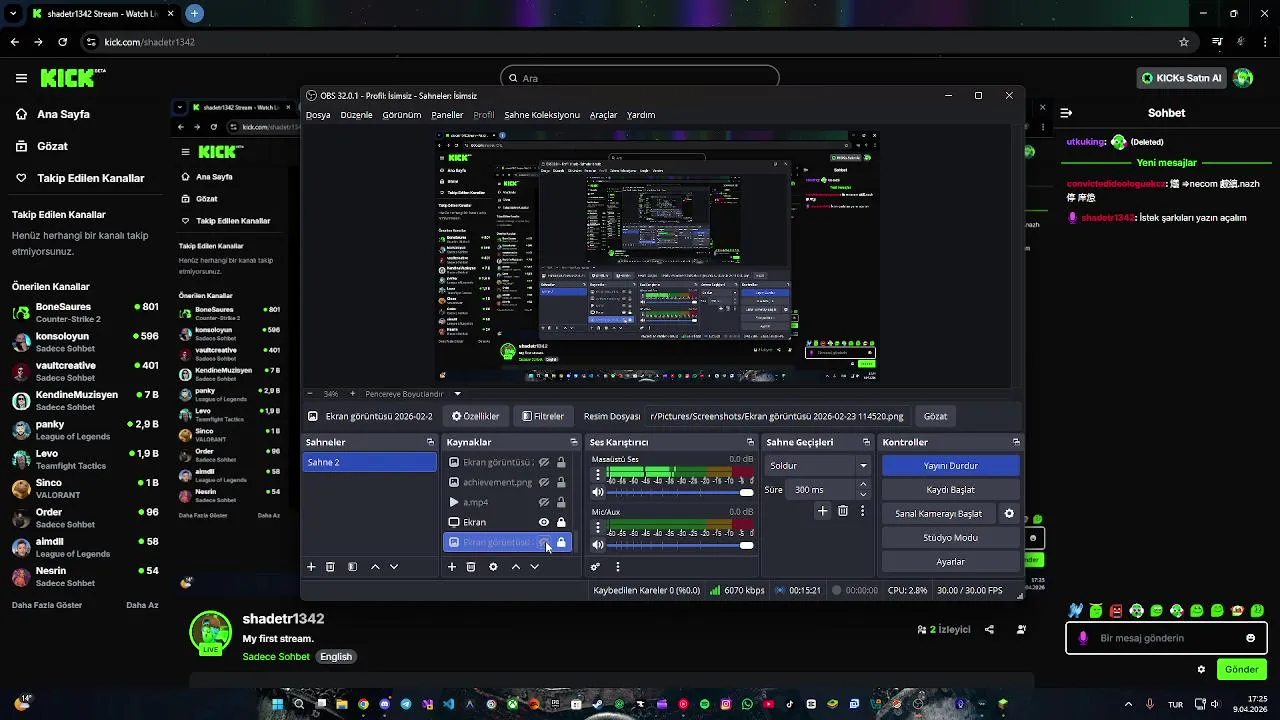The width and height of the screenshot is (1280, 720).
Task: Toggle lock on highlighted Ekran görüntüsü source
Action: (561, 542)
